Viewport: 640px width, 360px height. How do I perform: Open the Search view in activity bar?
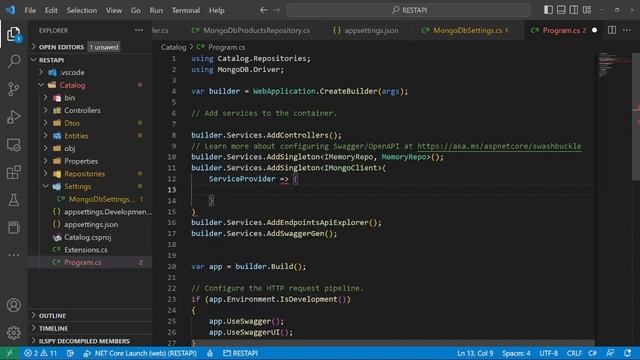pyautogui.click(x=14, y=62)
